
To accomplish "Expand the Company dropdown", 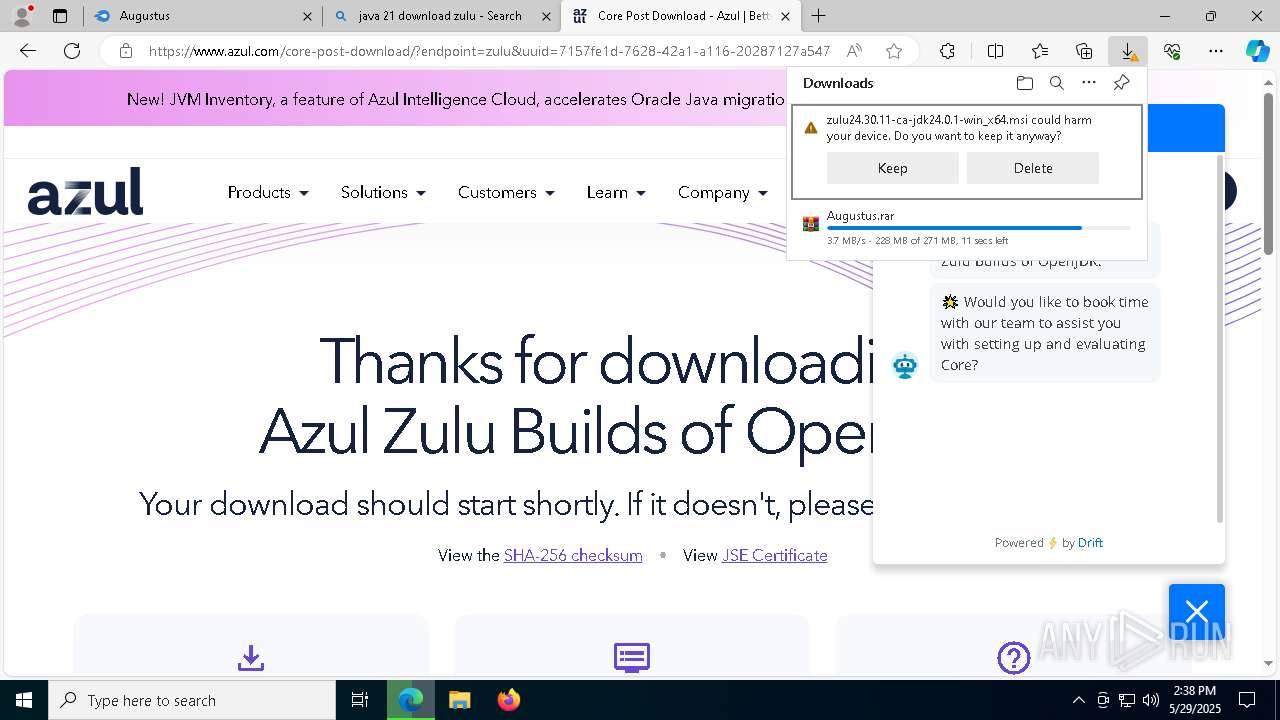I will pyautogui.click(x=722, y=192).
